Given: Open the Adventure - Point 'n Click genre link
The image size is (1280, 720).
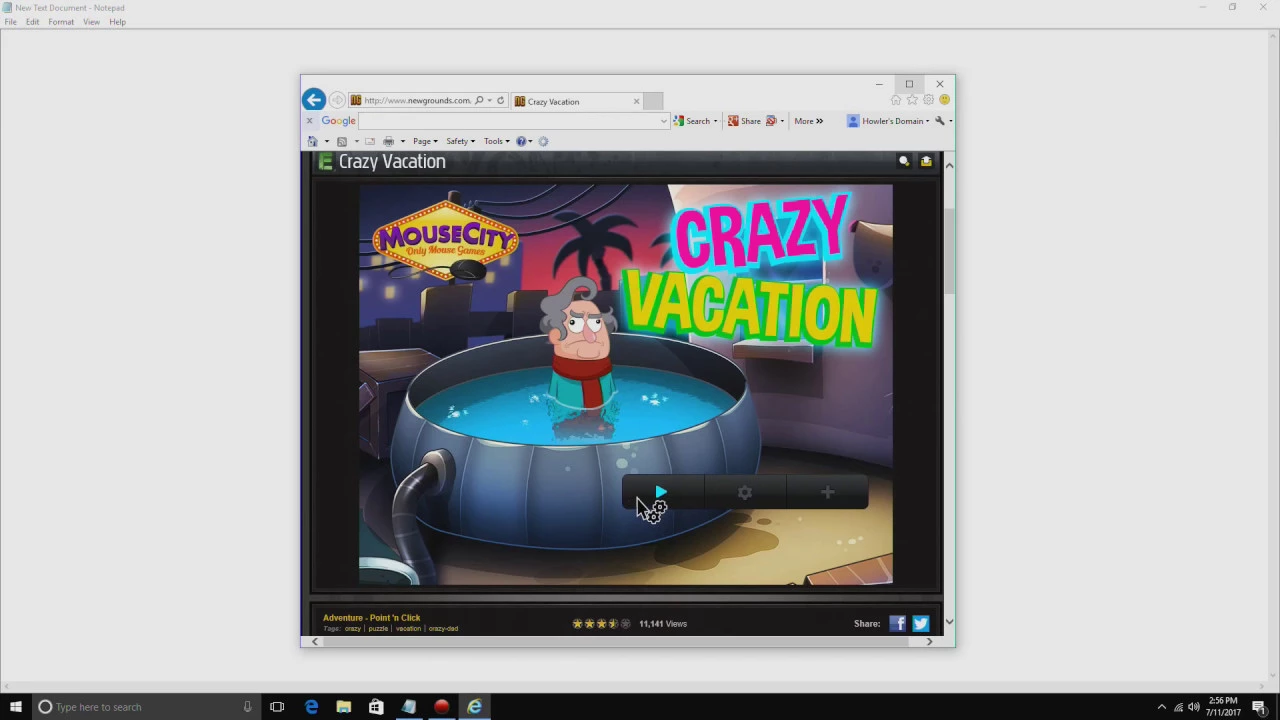Looking at the screenshot, I should (371, 617).
